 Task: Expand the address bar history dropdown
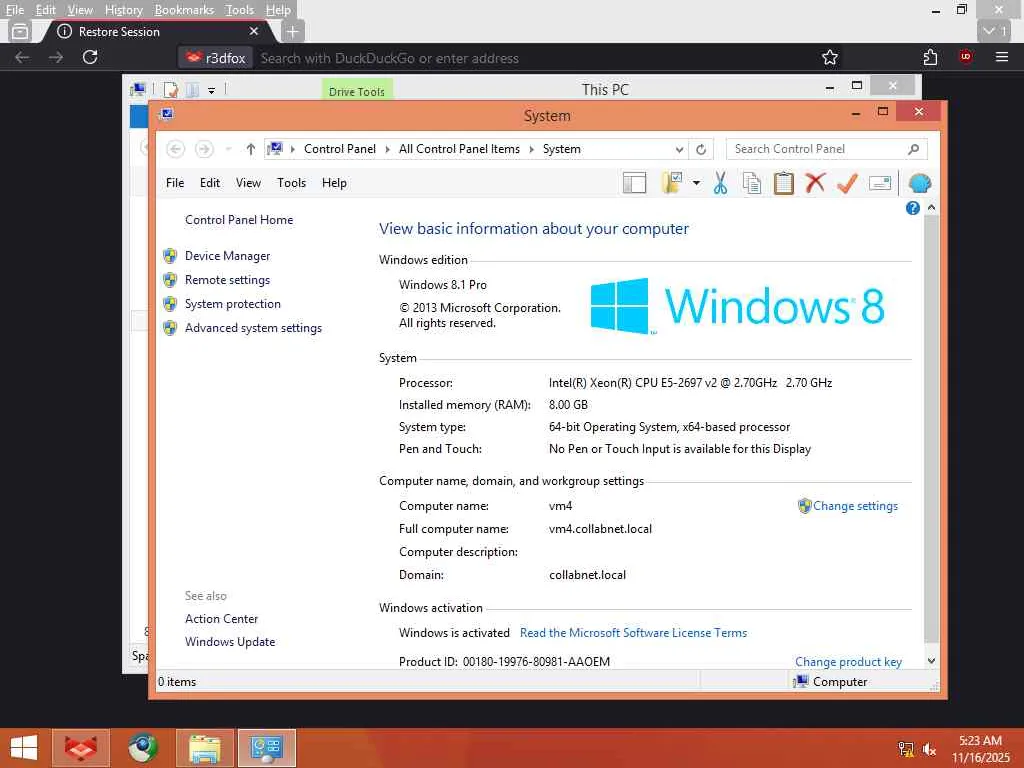click(x=679, y=150)
